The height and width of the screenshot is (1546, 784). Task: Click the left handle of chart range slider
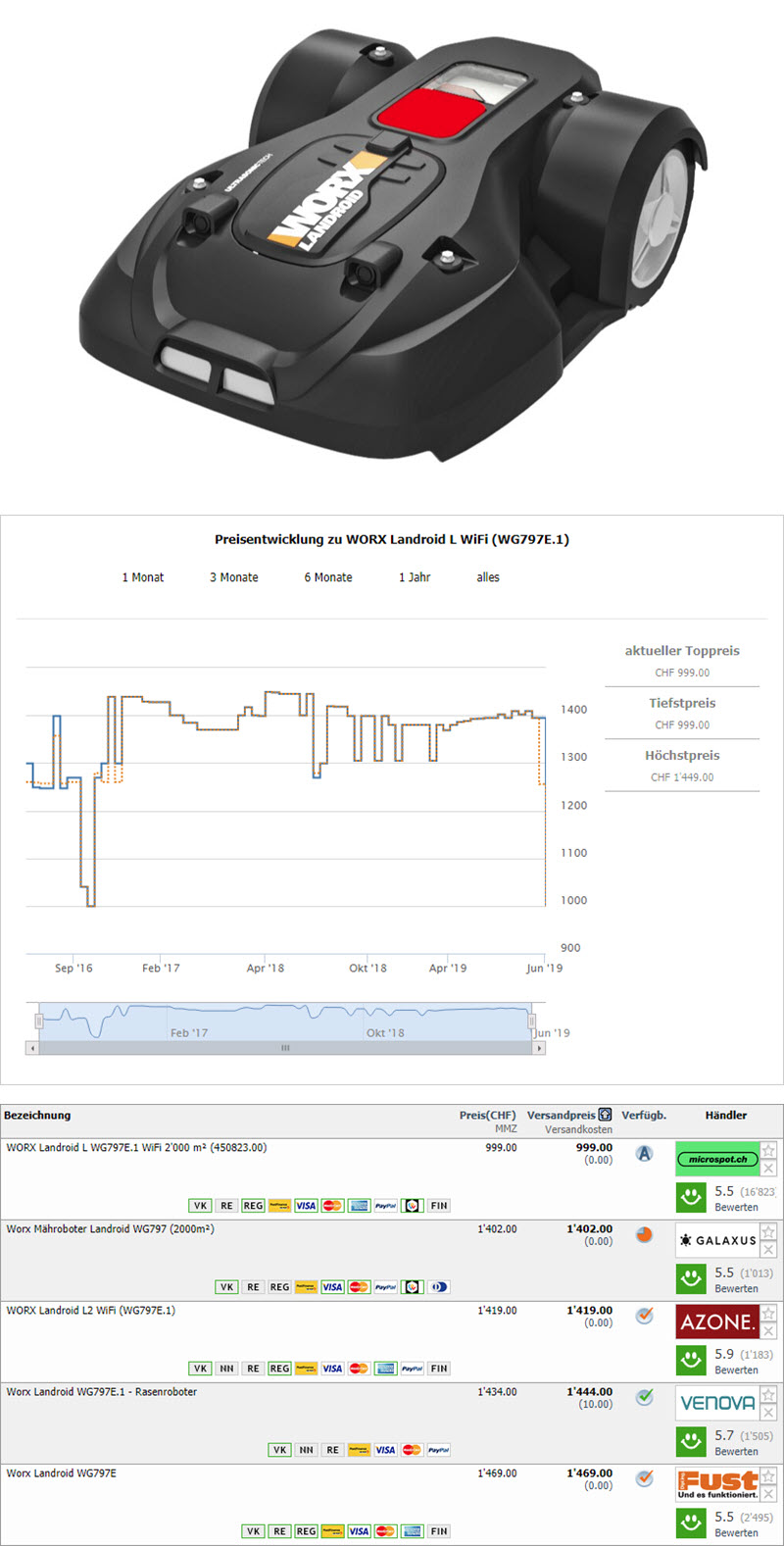click(39, 1022)
